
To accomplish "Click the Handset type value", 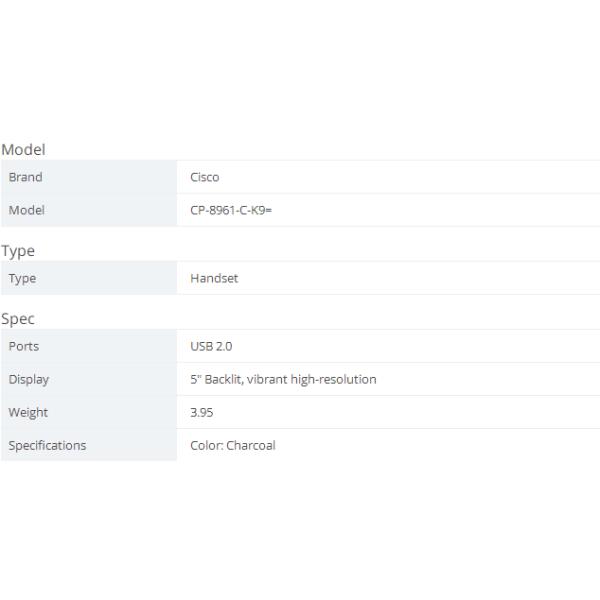I will tap(214, 278).
